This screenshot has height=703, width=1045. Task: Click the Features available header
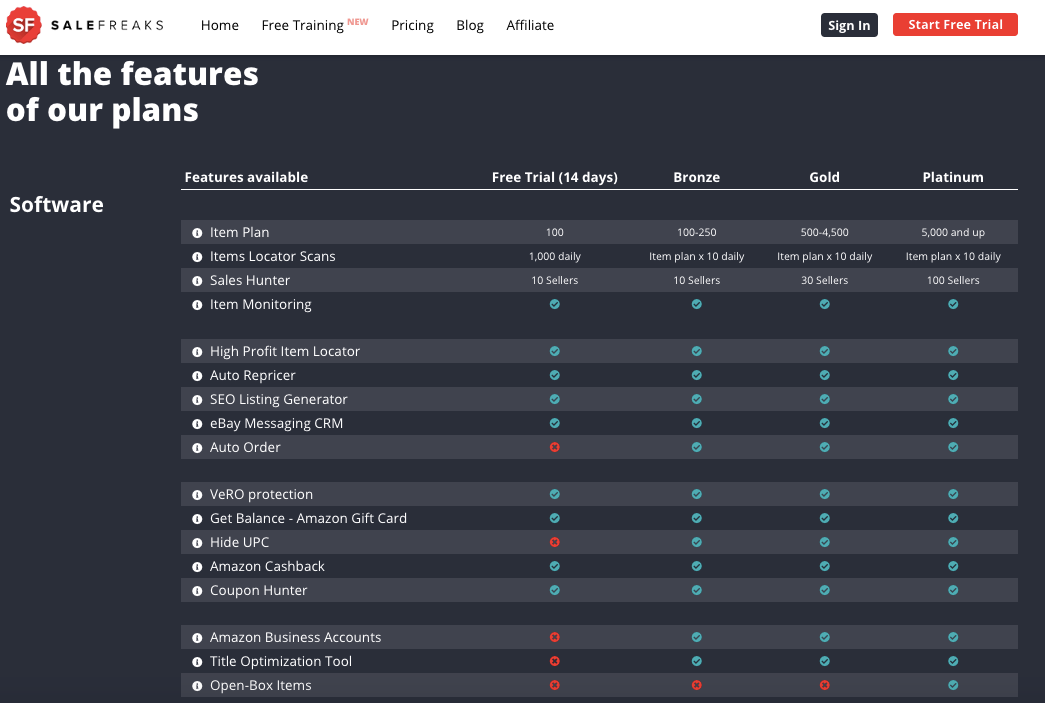(x=246, y=177)
